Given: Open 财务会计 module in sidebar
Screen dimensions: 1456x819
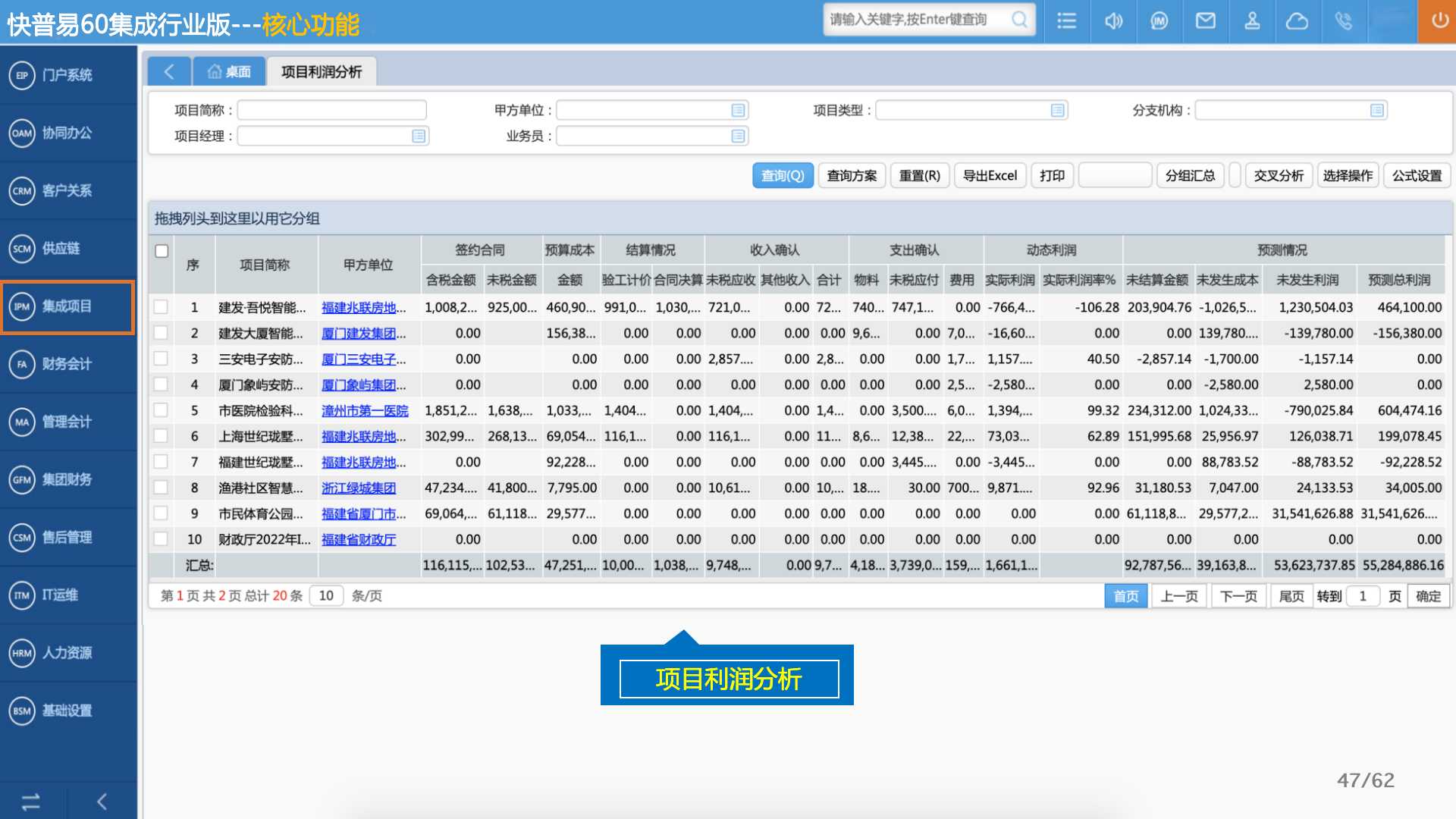Looking at the screenshot, I should click(67, 364).
